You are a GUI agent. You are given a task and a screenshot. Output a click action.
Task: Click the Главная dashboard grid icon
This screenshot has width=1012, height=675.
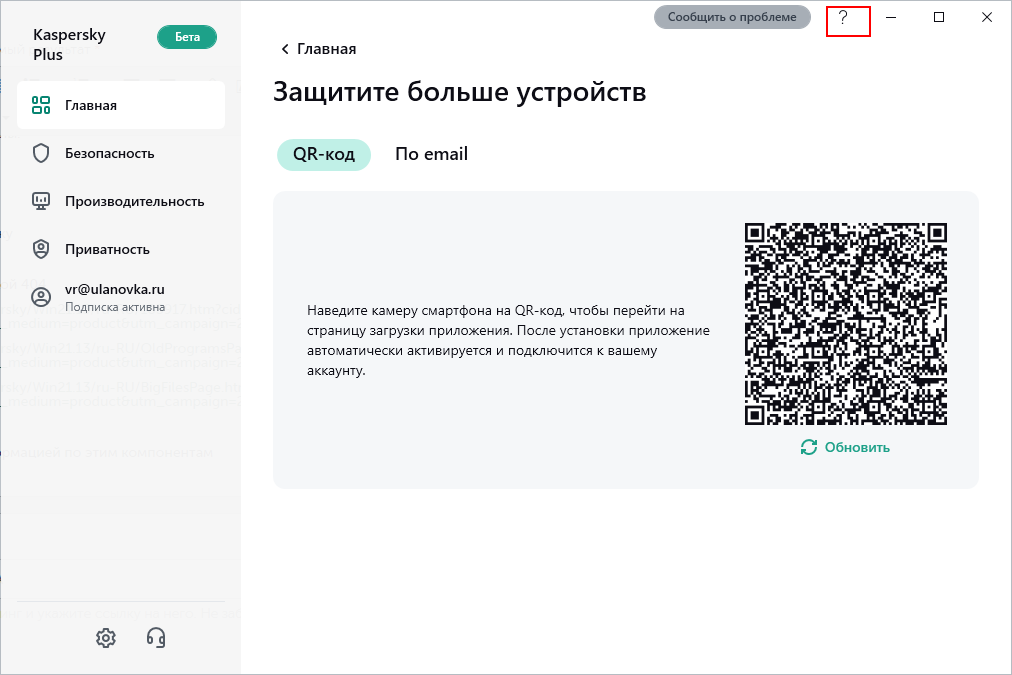(41, 105)
